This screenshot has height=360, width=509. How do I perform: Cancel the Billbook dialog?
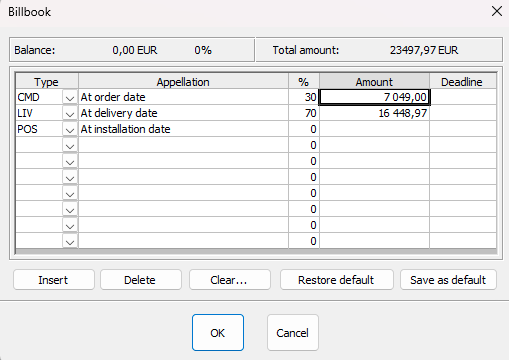coord(293,332)
